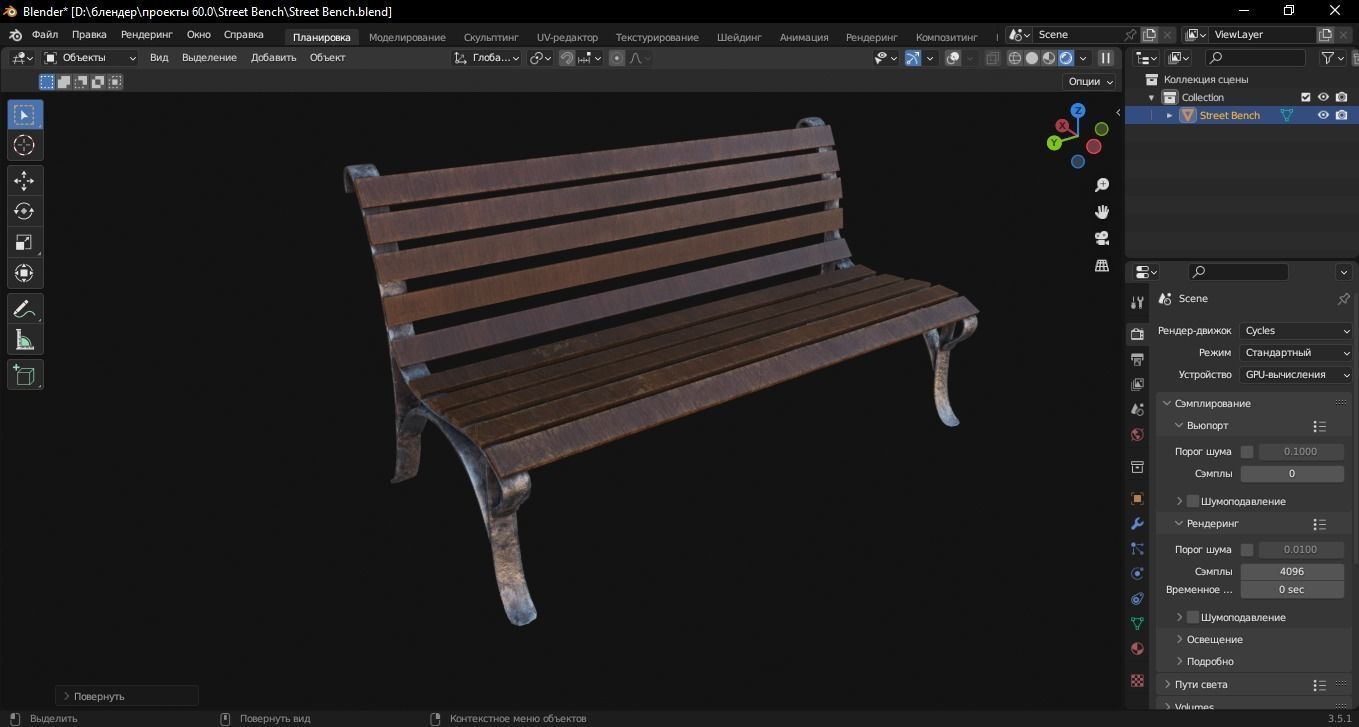1359x727 pixels.
Task: Expand the Street Bench outliner item
Action: [x=1170, y=115]
